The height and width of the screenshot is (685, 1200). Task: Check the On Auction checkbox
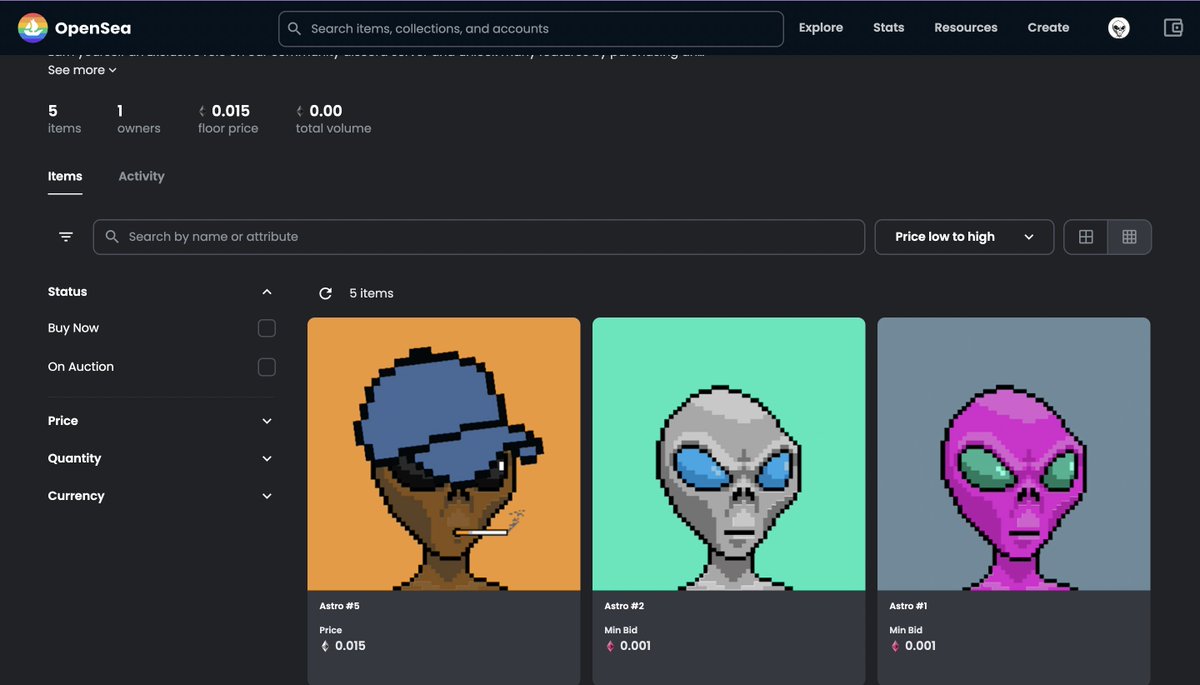(x=267, y=367)
